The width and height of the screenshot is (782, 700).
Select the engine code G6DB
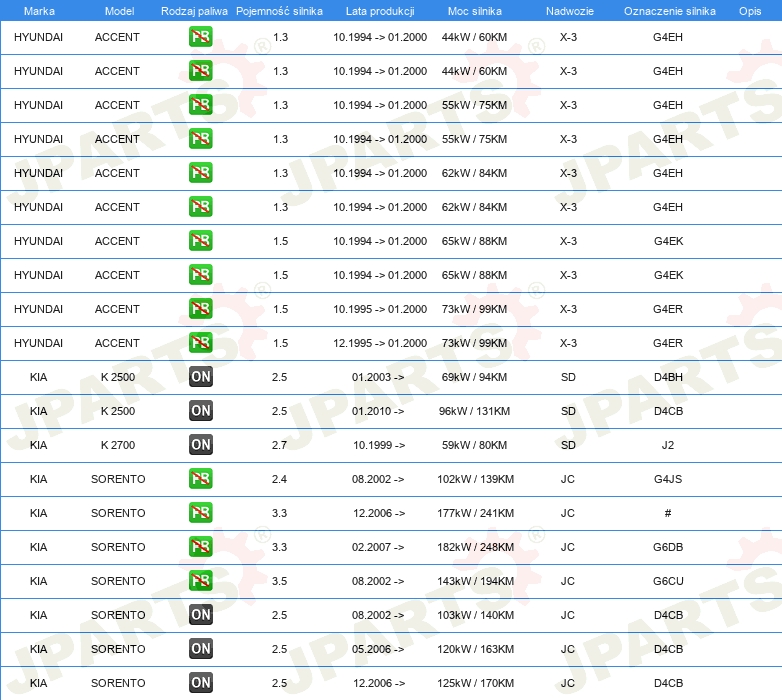[x=668, y=547]
